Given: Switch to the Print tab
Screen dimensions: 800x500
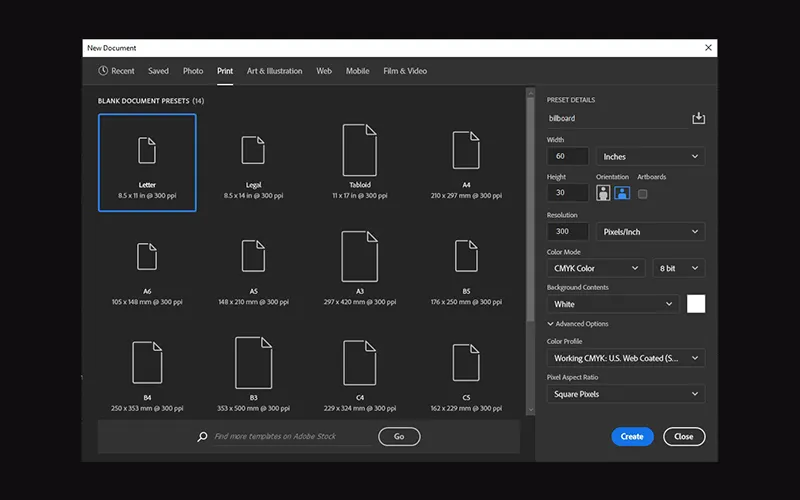Looking at the screenshot, I should point(225,71).
